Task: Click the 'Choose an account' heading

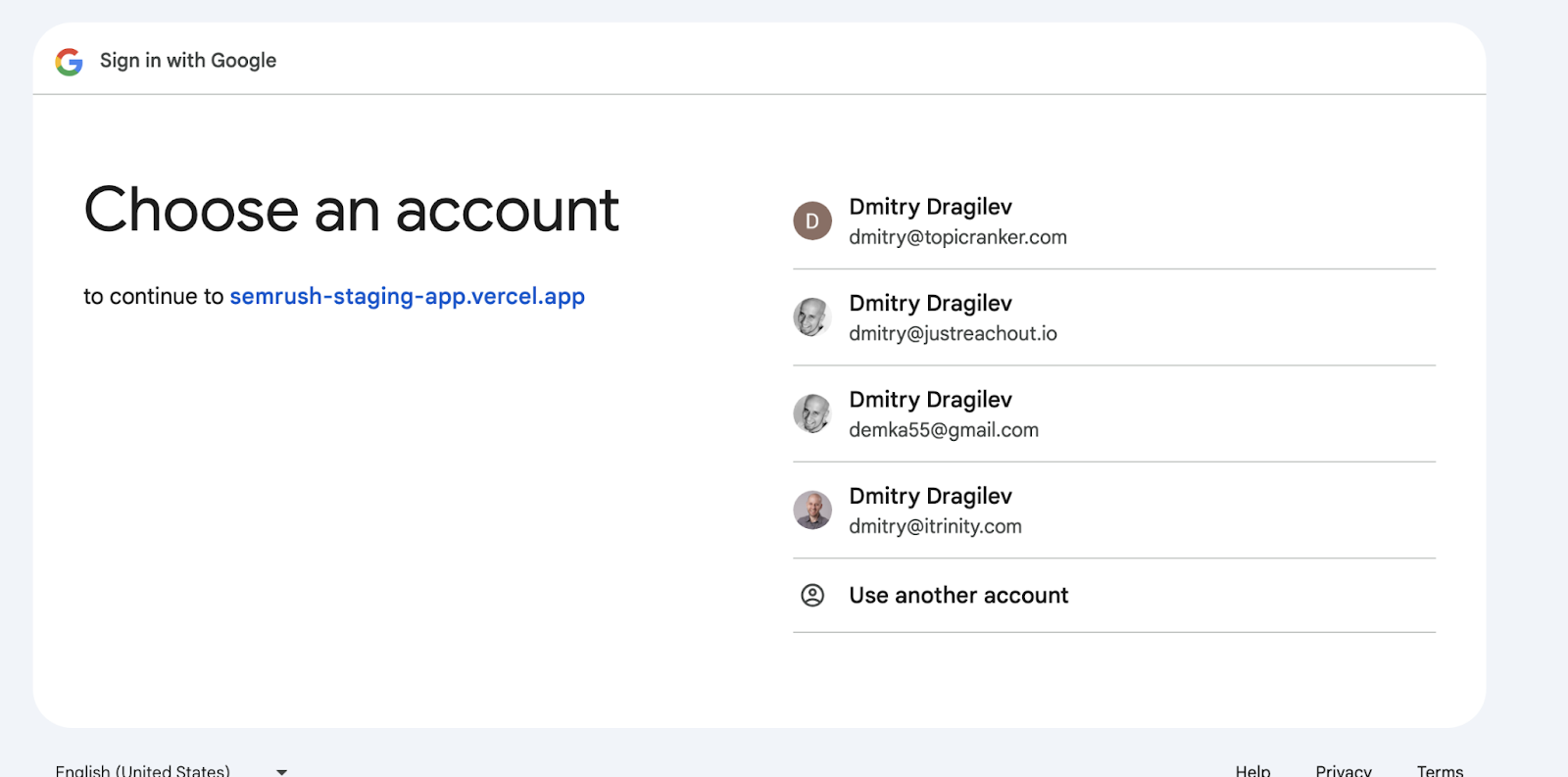Action: 351,210
